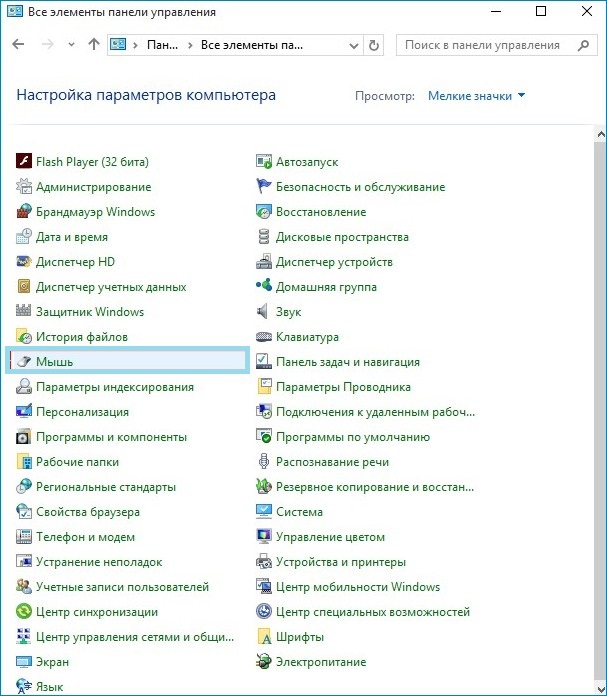This screenshot has width=607, height=696.
Task: Open the Шрифты fonts icon
Action: (x=264, y=637)
